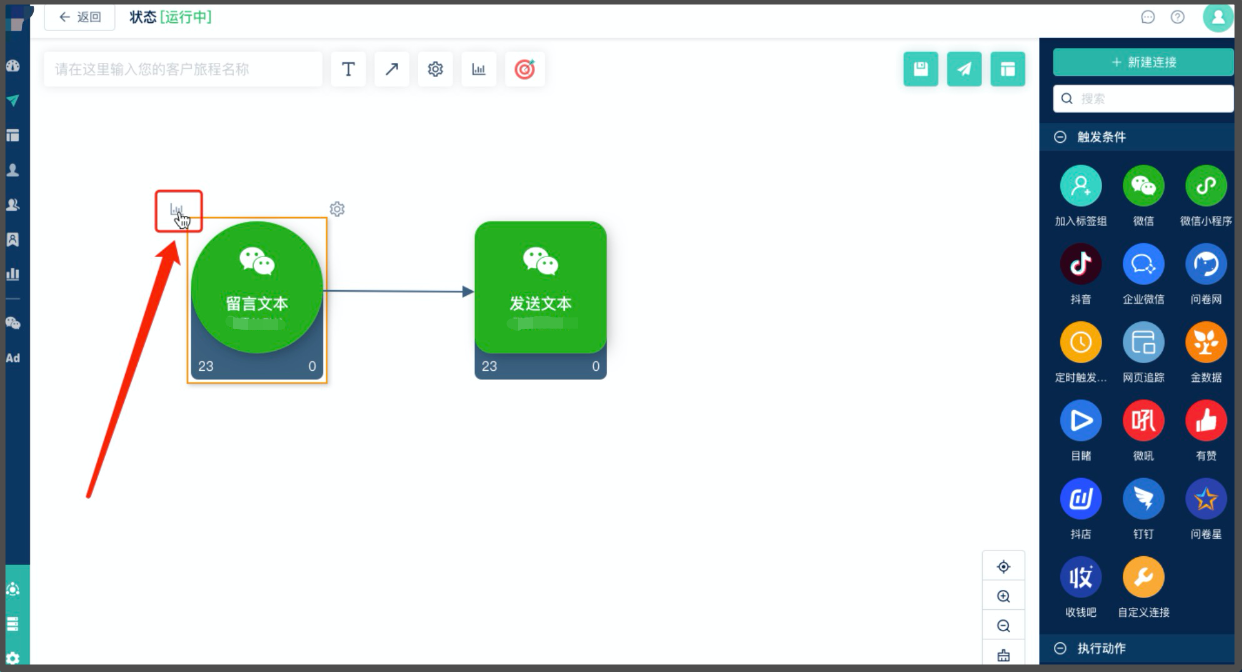The width and height of the screenshot is (1242, 672).
Task: Open single-user contacts in sidebar
Action: click(13, 170)
